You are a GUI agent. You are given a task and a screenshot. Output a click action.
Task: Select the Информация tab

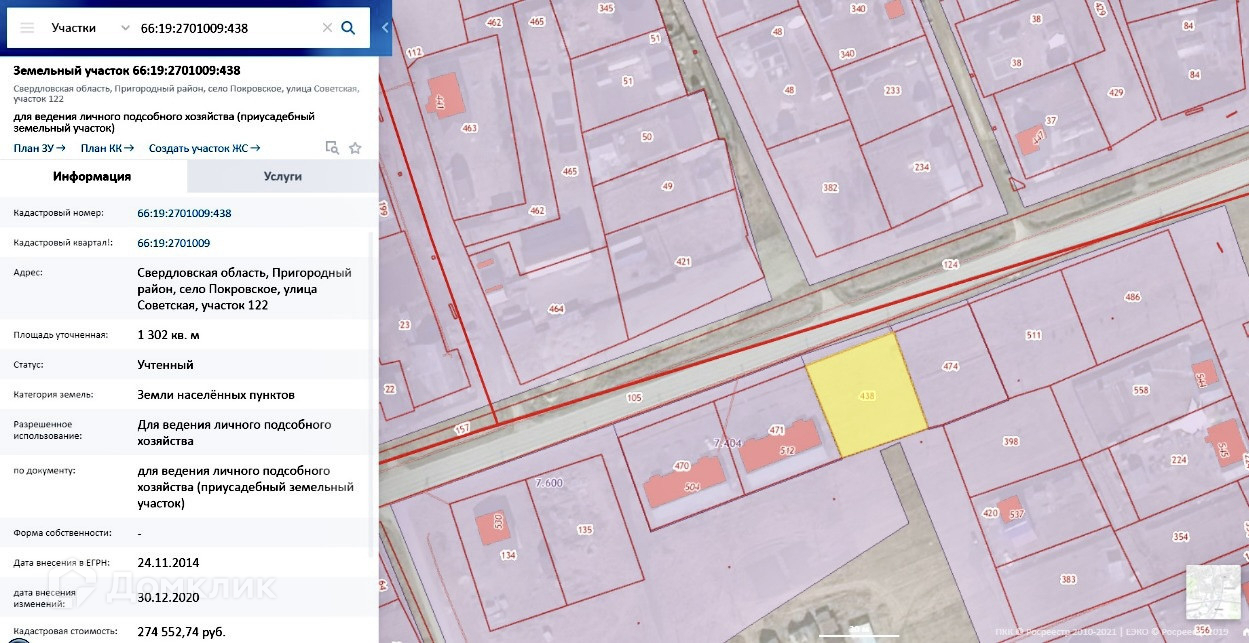point(92,176)
